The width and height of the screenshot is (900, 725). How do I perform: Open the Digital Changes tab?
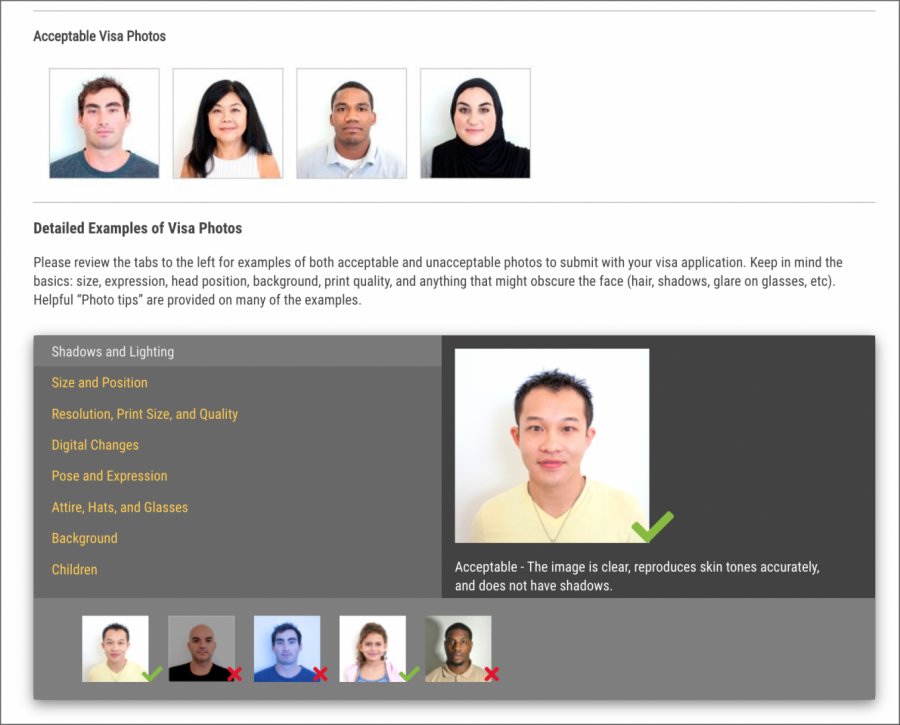point(95,445)
